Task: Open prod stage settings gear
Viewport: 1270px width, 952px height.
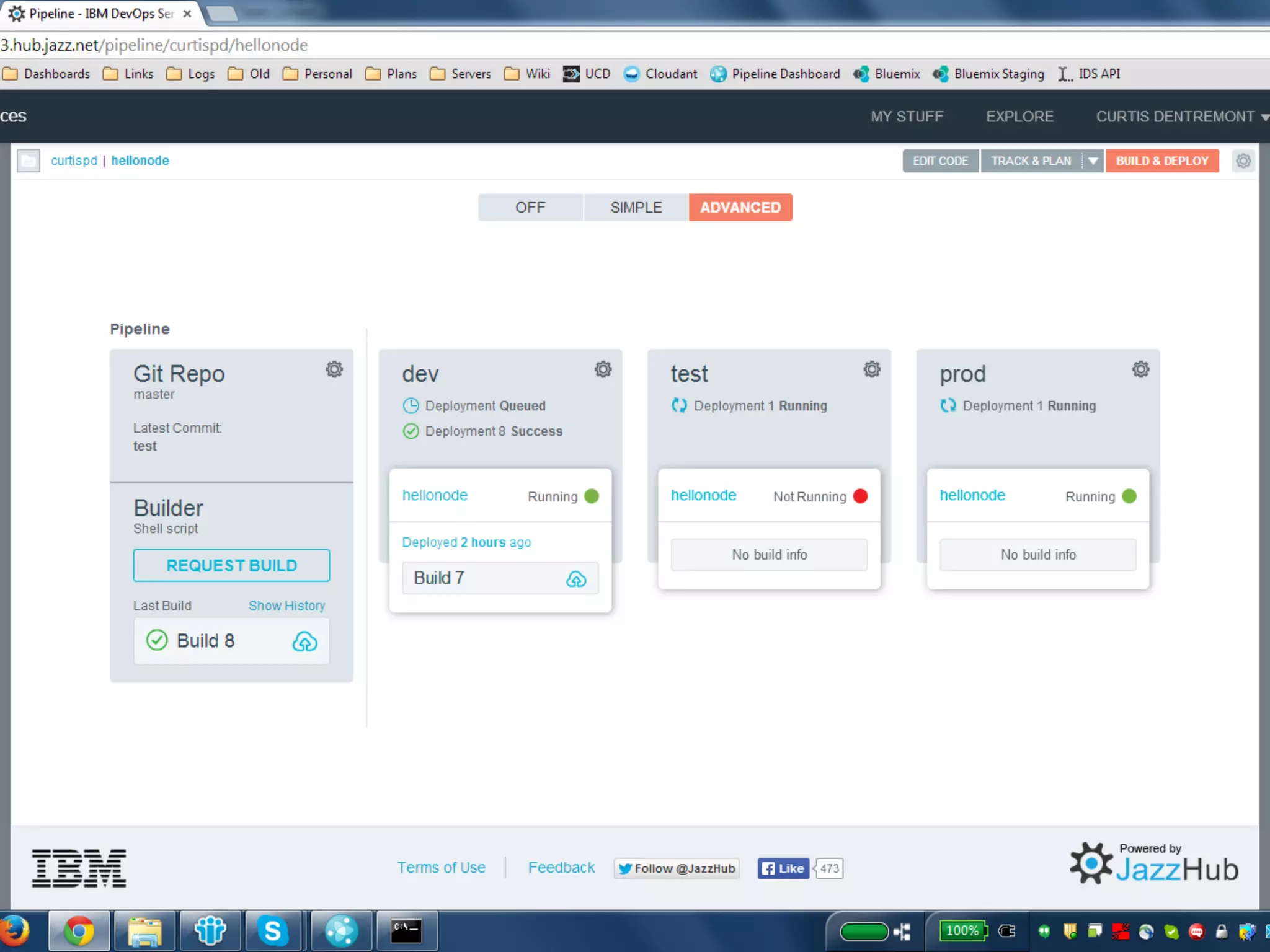Action: 1140,369
